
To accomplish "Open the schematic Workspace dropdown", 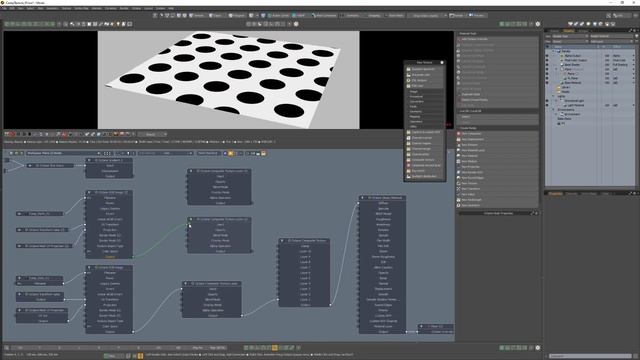I will 63,153.
